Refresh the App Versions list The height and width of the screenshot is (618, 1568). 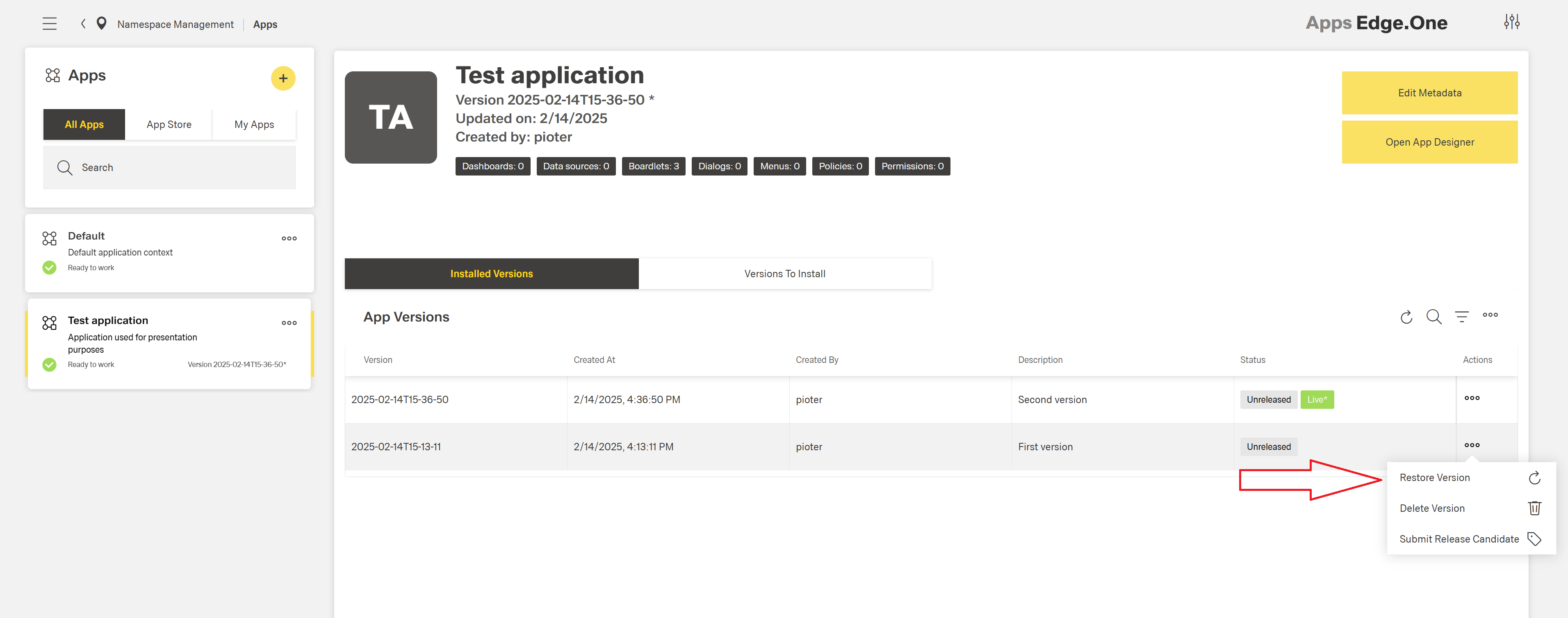(1406, 317)
